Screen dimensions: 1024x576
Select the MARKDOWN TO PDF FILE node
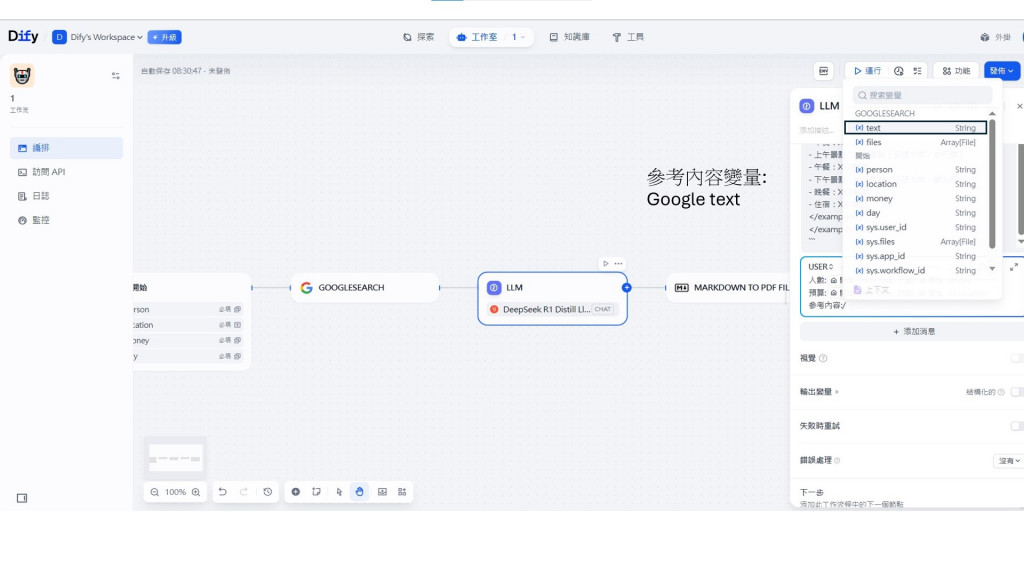pyautogui.click(x=728, y=287)
